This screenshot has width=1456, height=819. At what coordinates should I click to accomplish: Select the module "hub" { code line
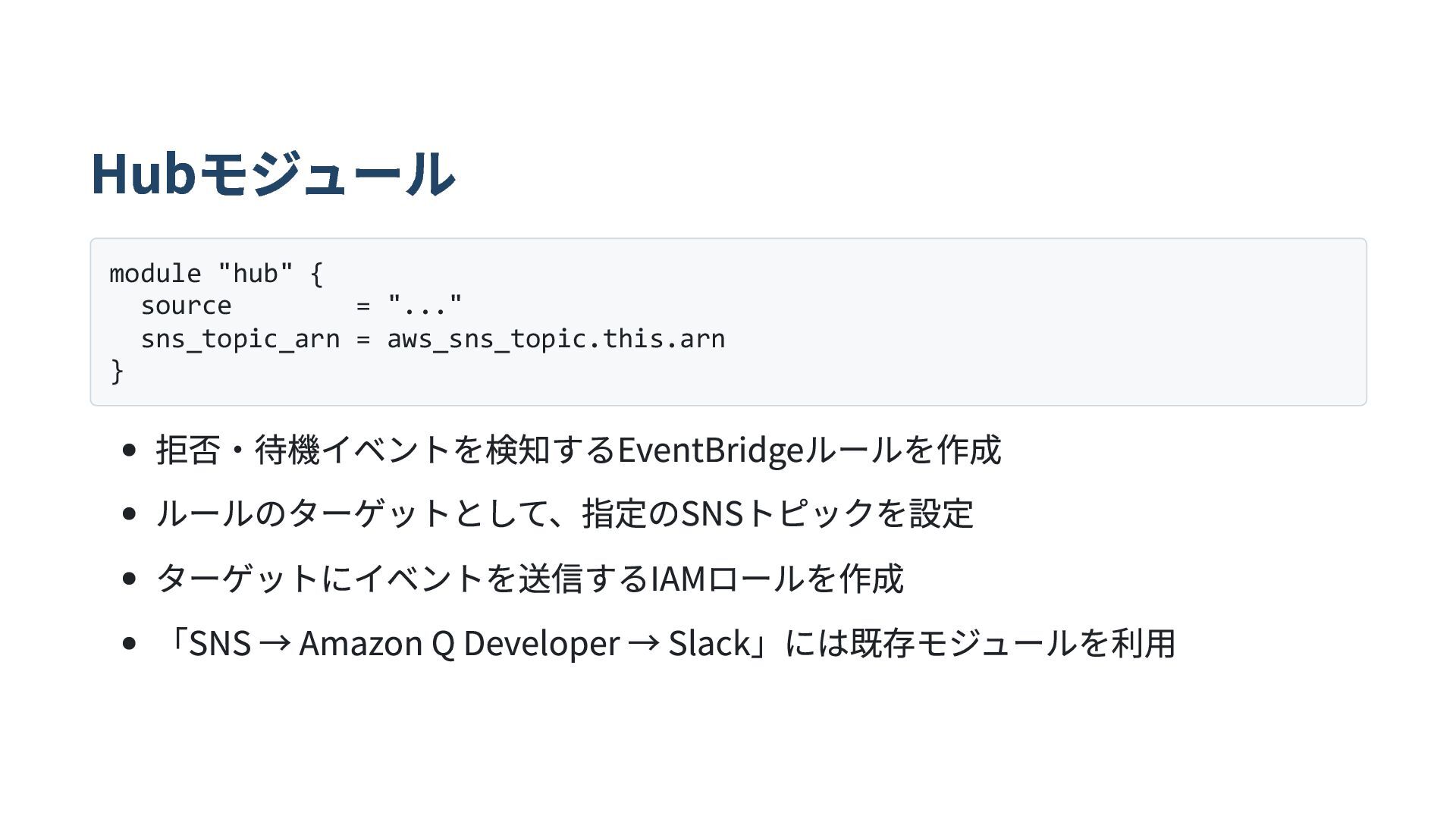[x=216, y=273]
